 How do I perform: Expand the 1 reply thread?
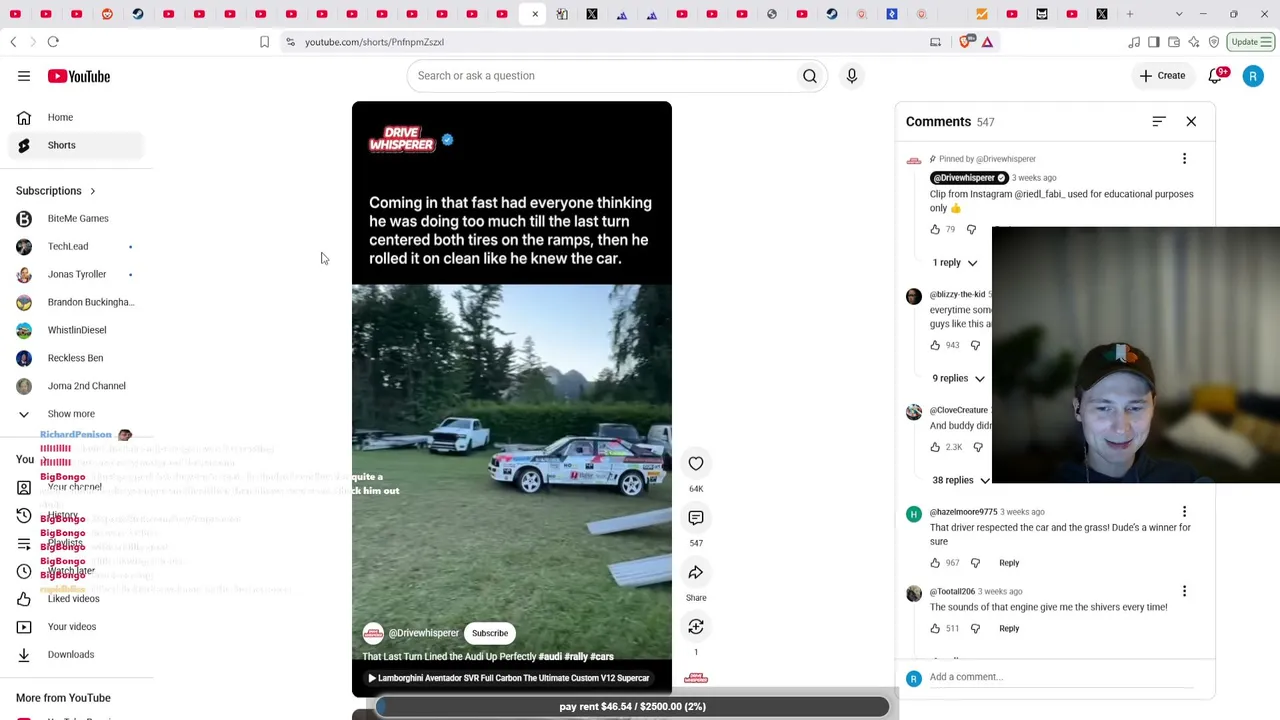(955, 263)
